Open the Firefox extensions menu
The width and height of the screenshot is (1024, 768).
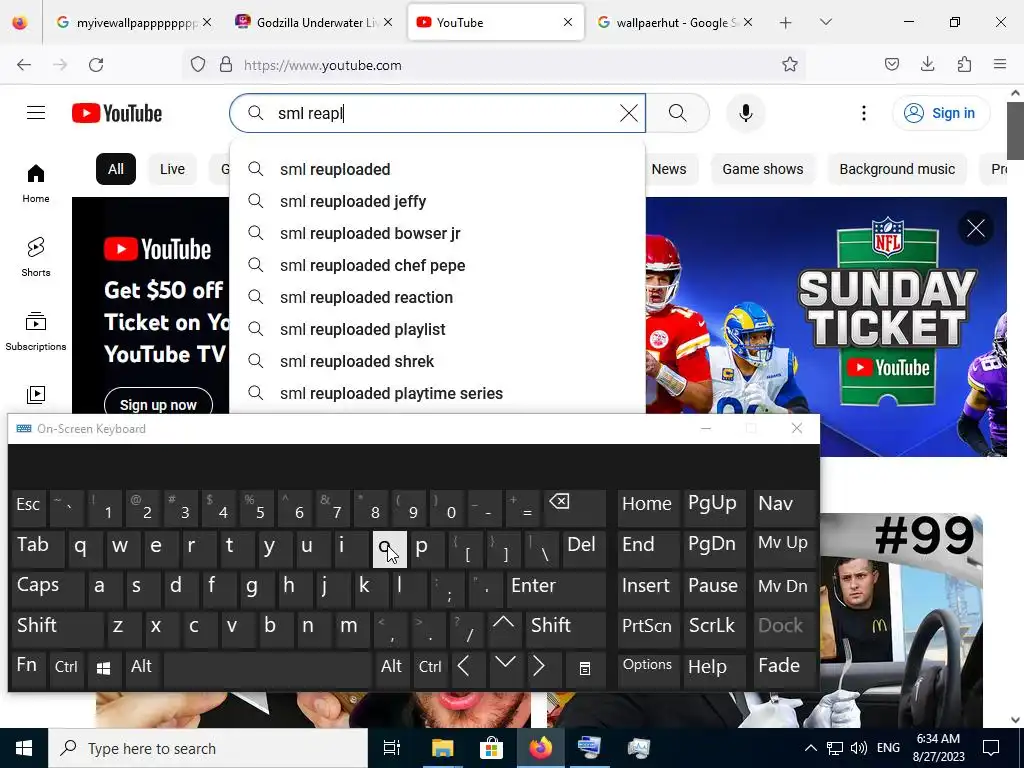click(x=964, y=64)
